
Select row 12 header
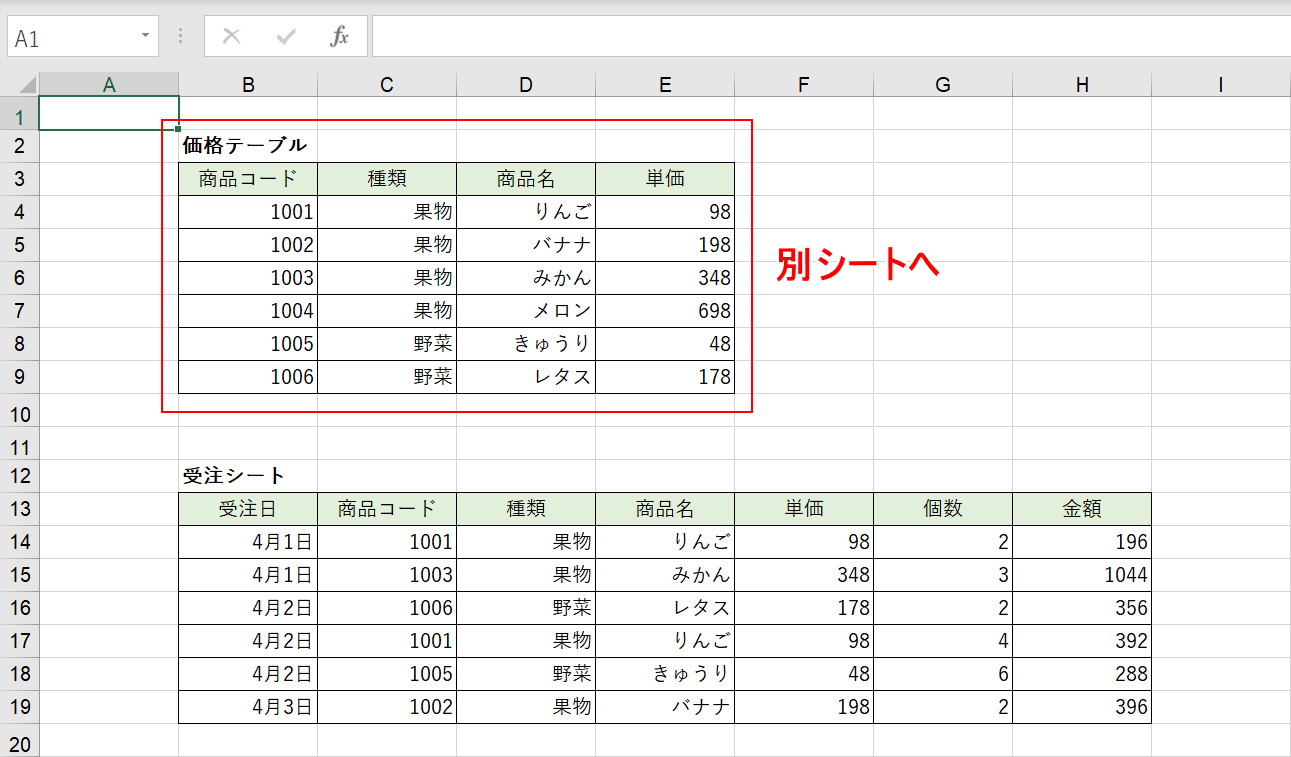click(20, 474)
